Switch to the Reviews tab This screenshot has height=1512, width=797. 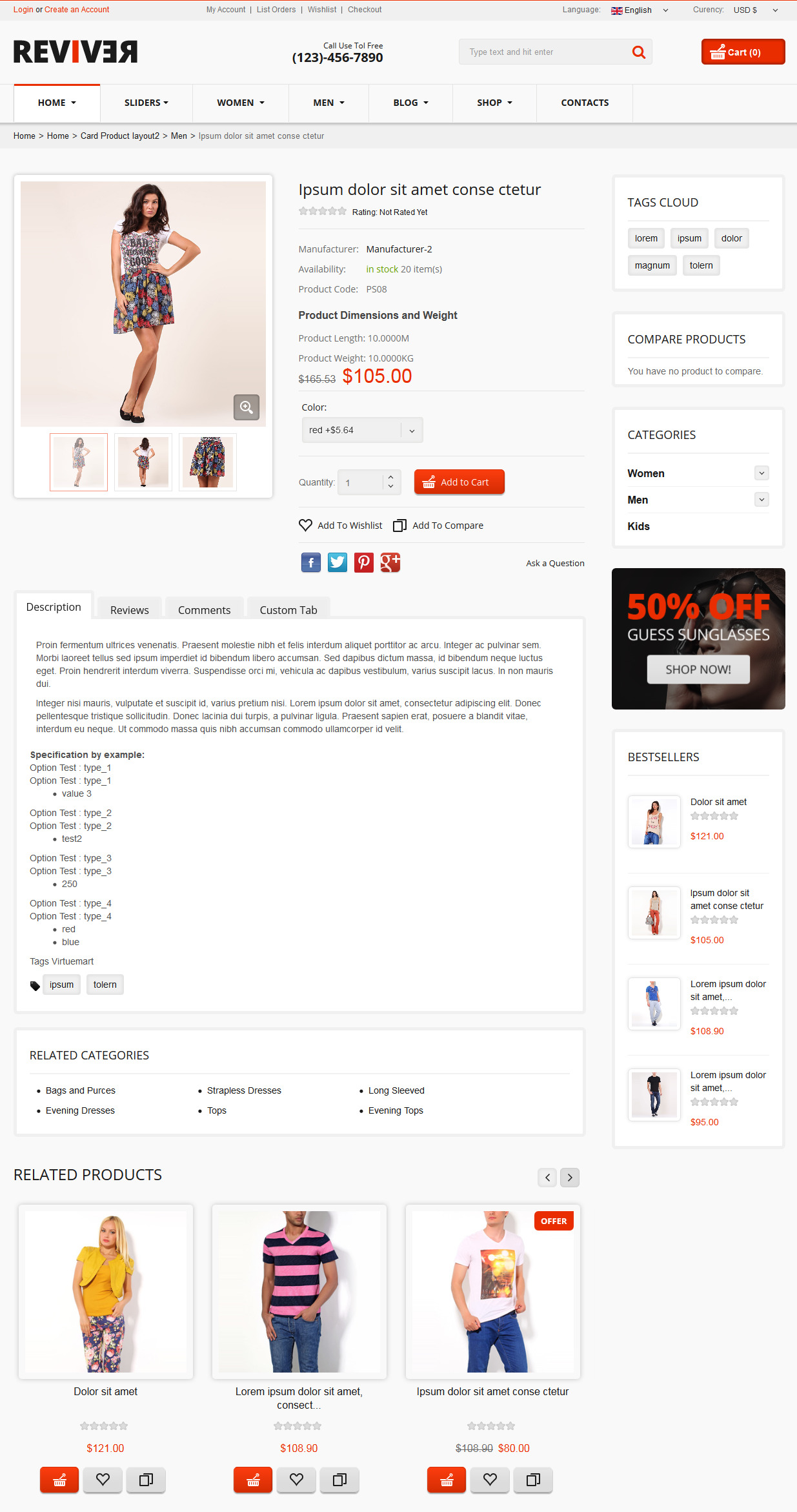129,610
